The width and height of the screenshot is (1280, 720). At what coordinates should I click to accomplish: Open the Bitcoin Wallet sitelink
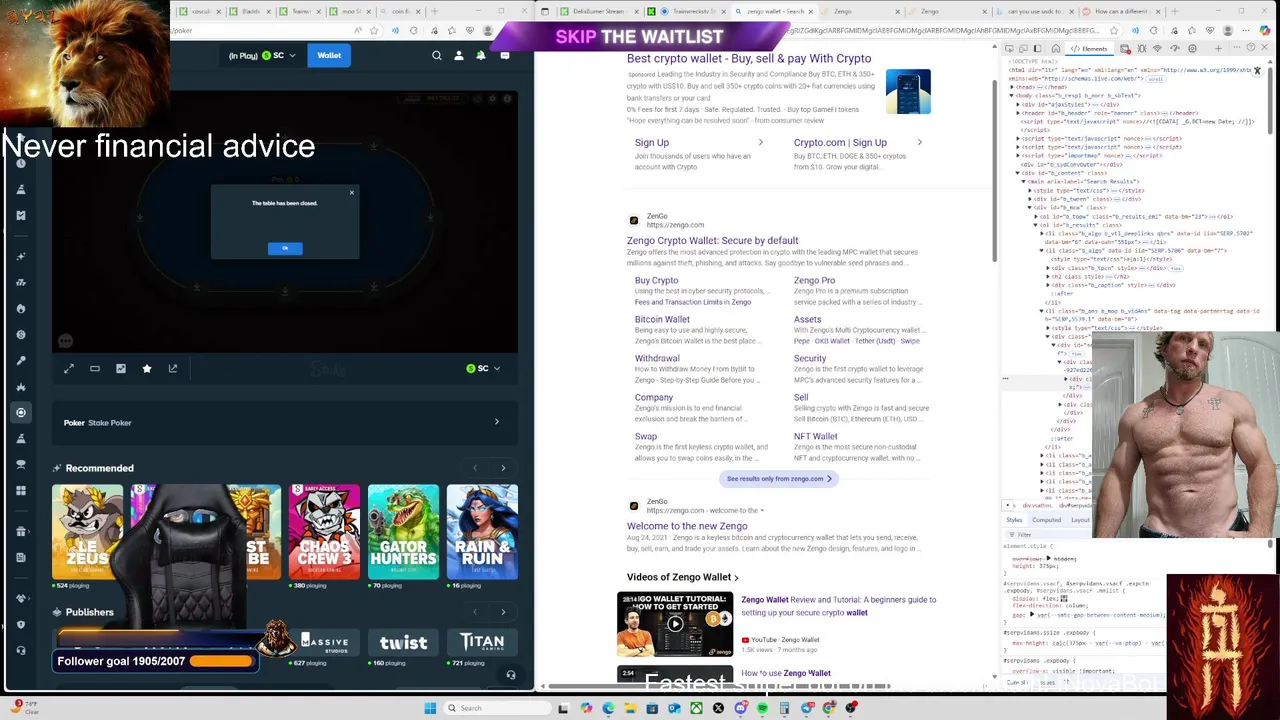click(x=662, y=320)
